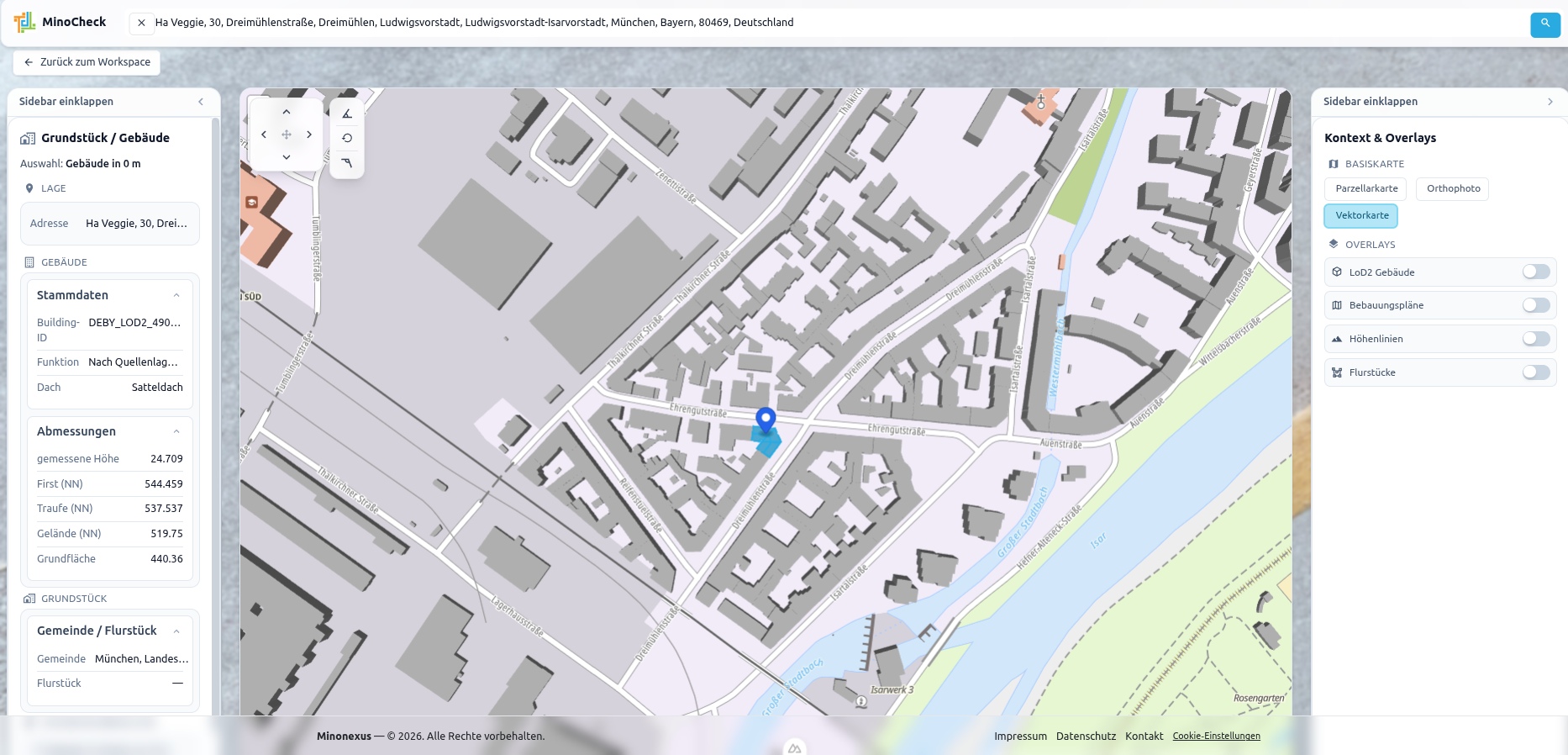Collapse the Gemeinde / Flurstück section
This screenshot has width=1568, height=755.
tap(176, 631)
